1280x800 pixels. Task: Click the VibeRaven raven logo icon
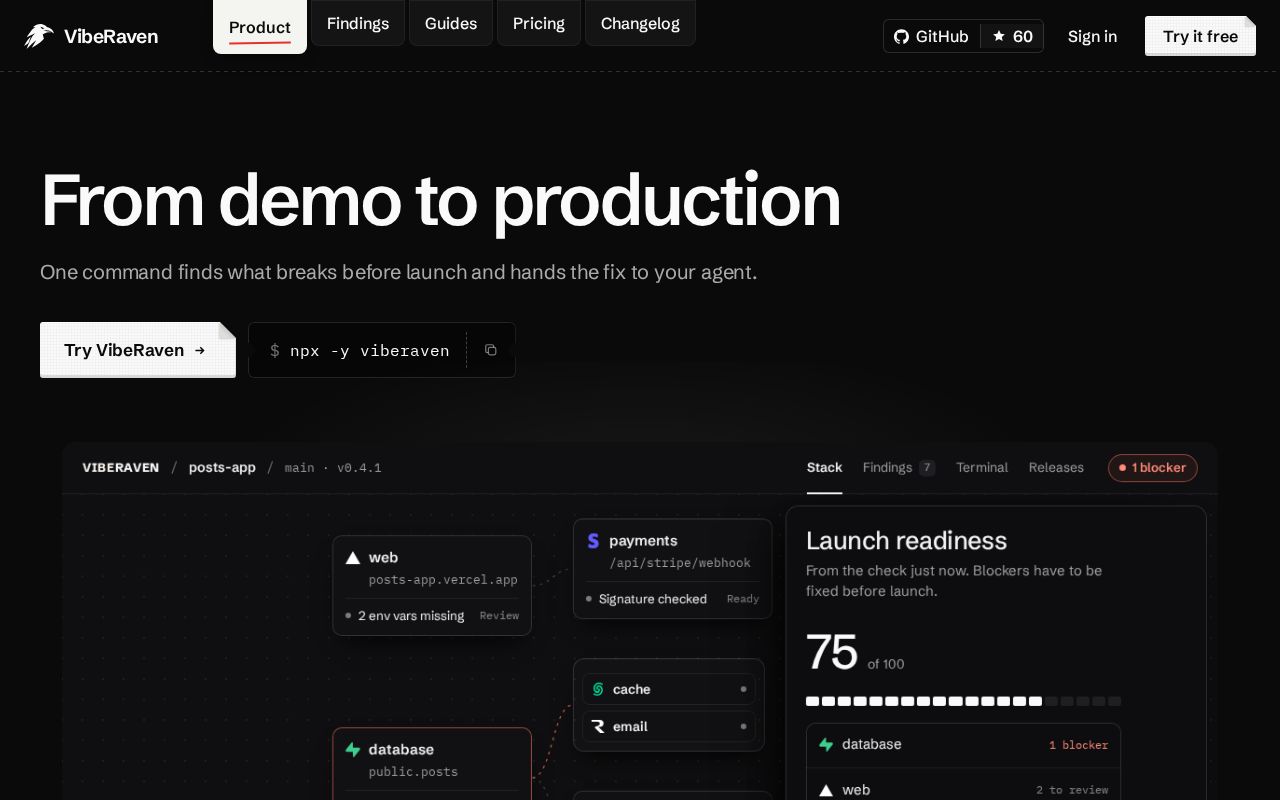coord(39,36)
